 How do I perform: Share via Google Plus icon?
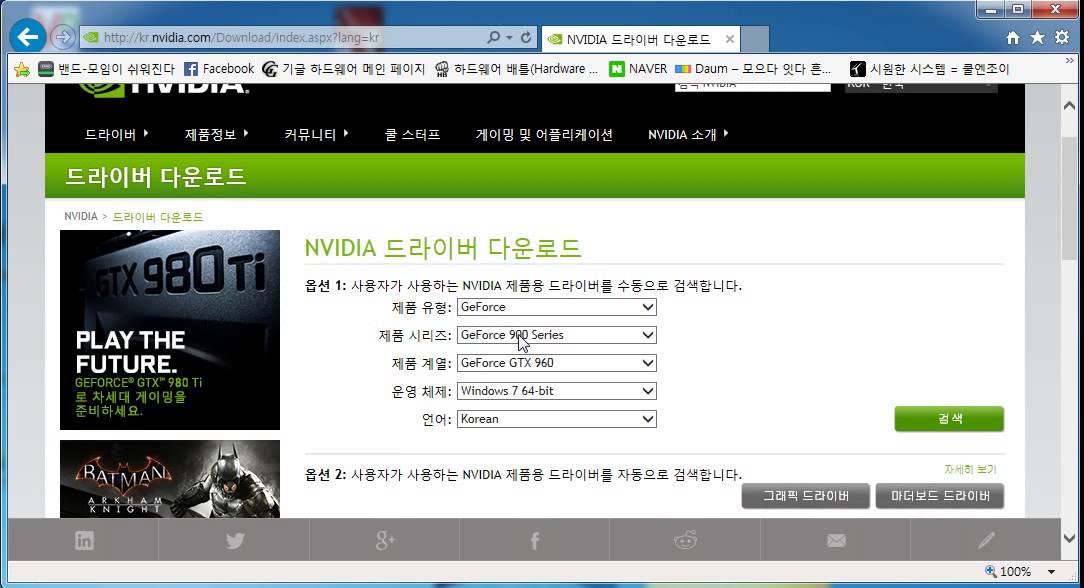click(384, 540)
